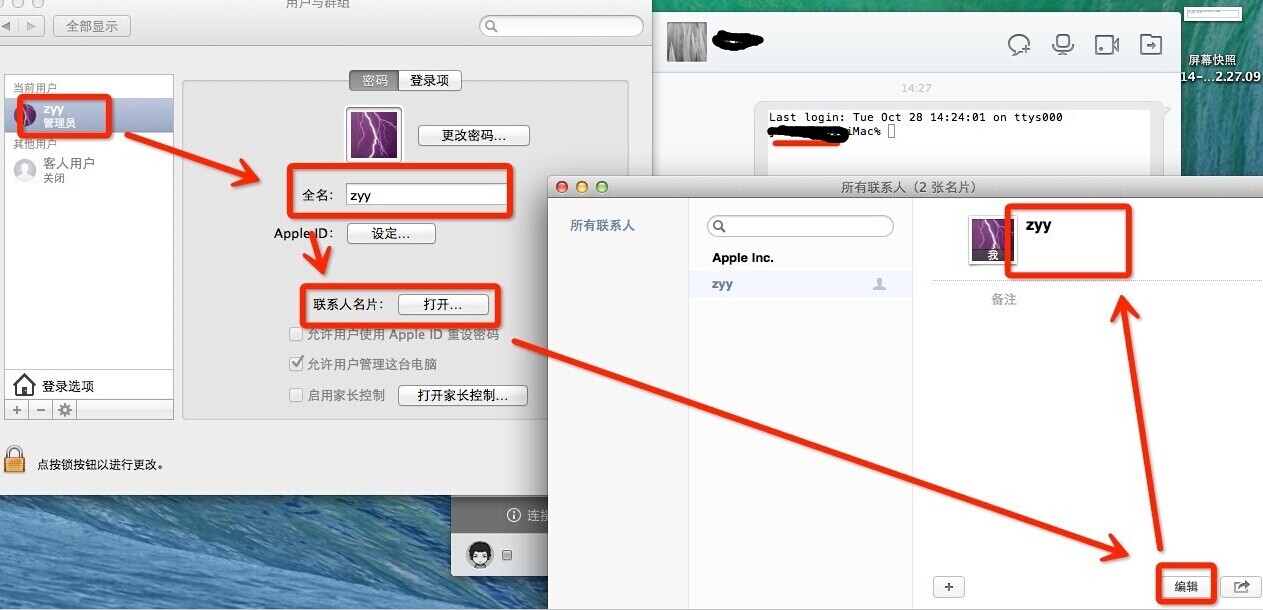Viewport: 1263px width, 610px height.
Task: Click the small gray status square beside cartoon avatar
Action: (x=507, y=555)
